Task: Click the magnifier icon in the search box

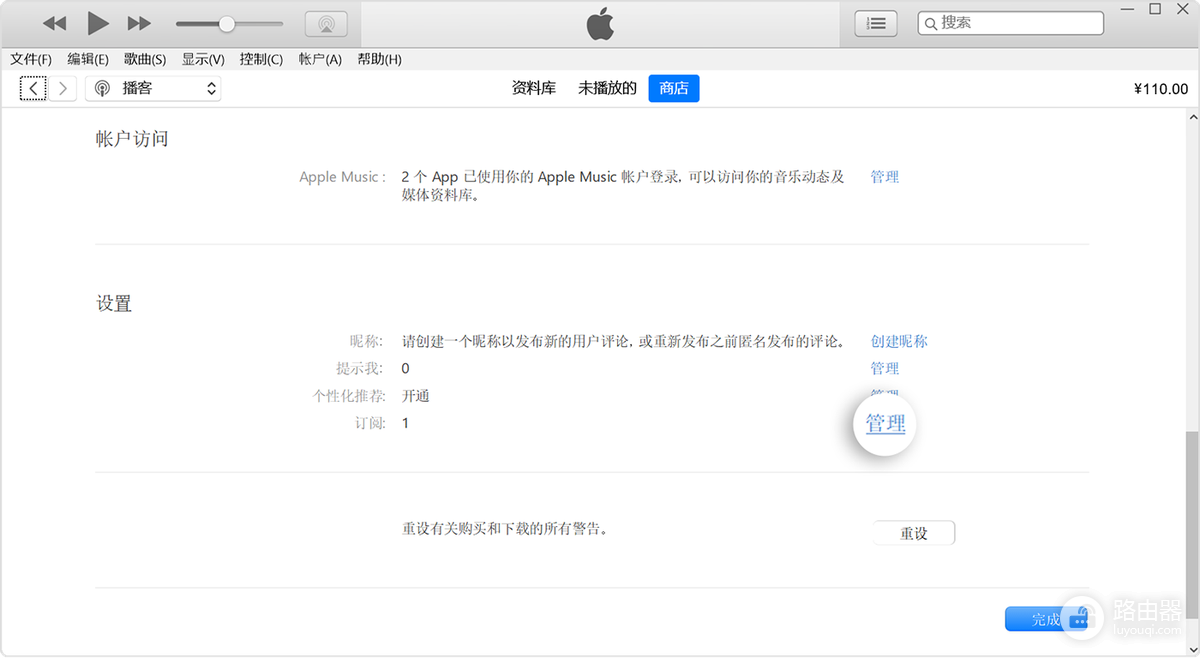Action: pos(930,23)
